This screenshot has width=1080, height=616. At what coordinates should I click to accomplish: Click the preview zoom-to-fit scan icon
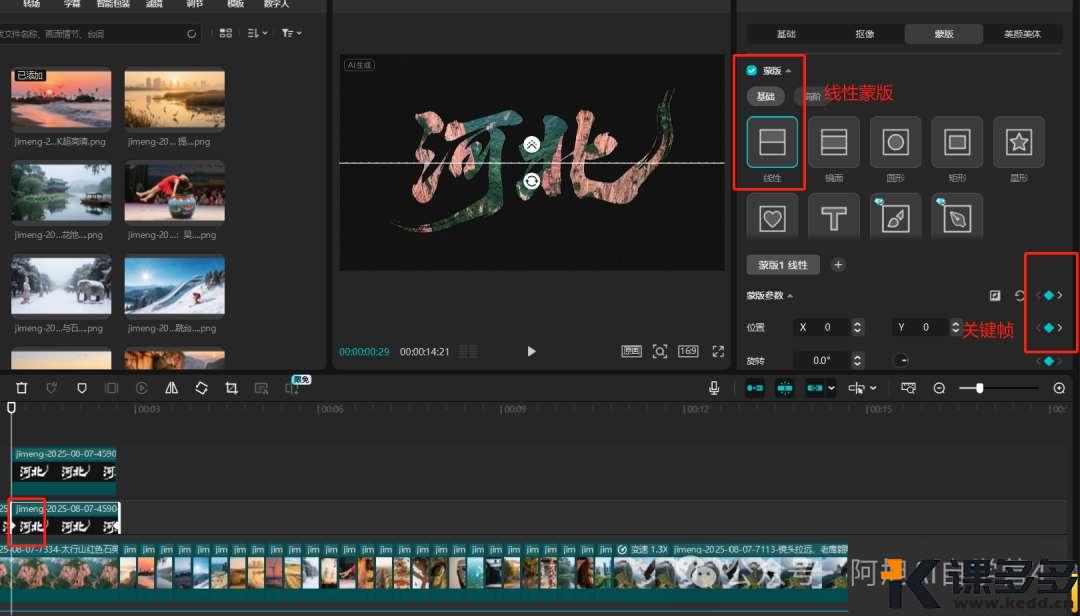click(x=659, y=351)
